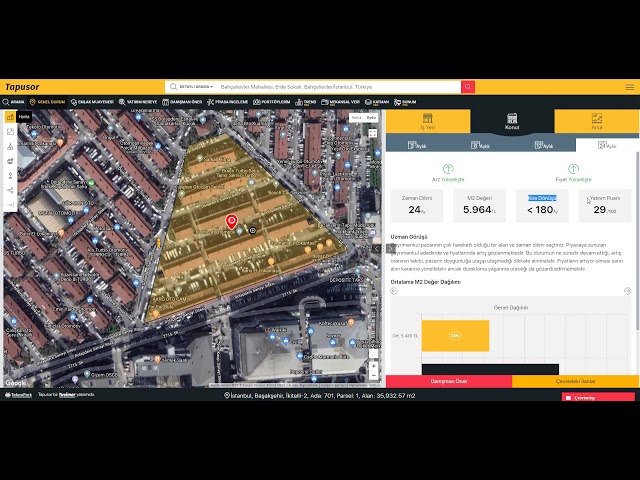The width and height of the screenshot is (640, 480).
Task: Click the location pin tool in map sidebar
Action: [10, 176]
